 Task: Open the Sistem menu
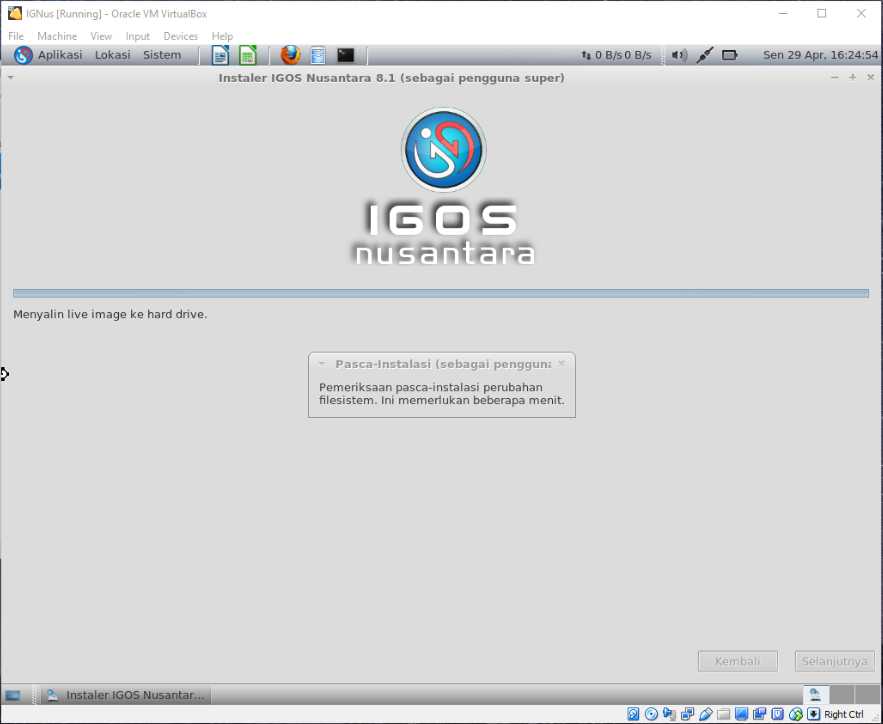162,55
